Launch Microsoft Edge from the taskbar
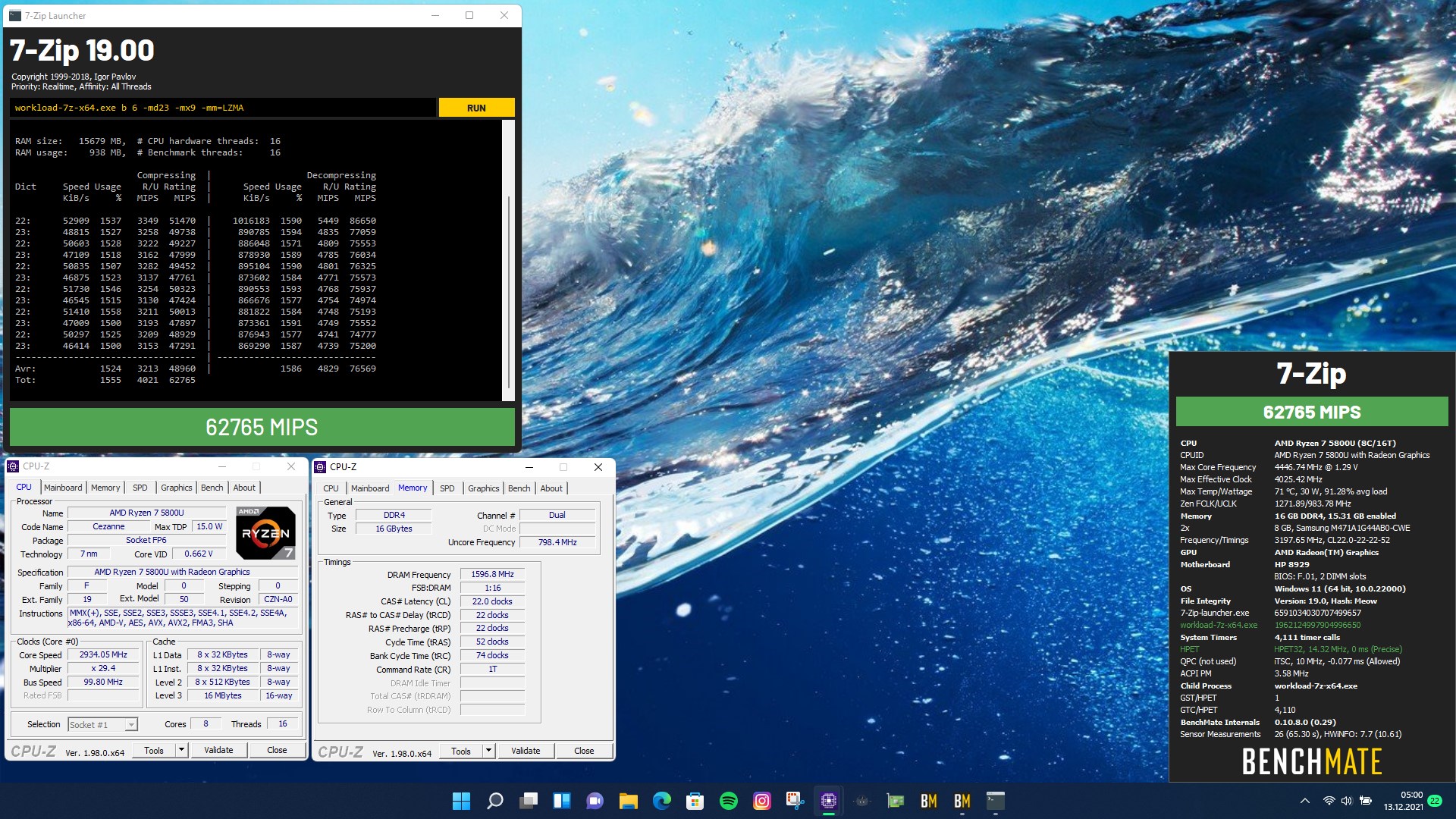The height and width of the screenshot is (819, 1456). click(661, 801)
